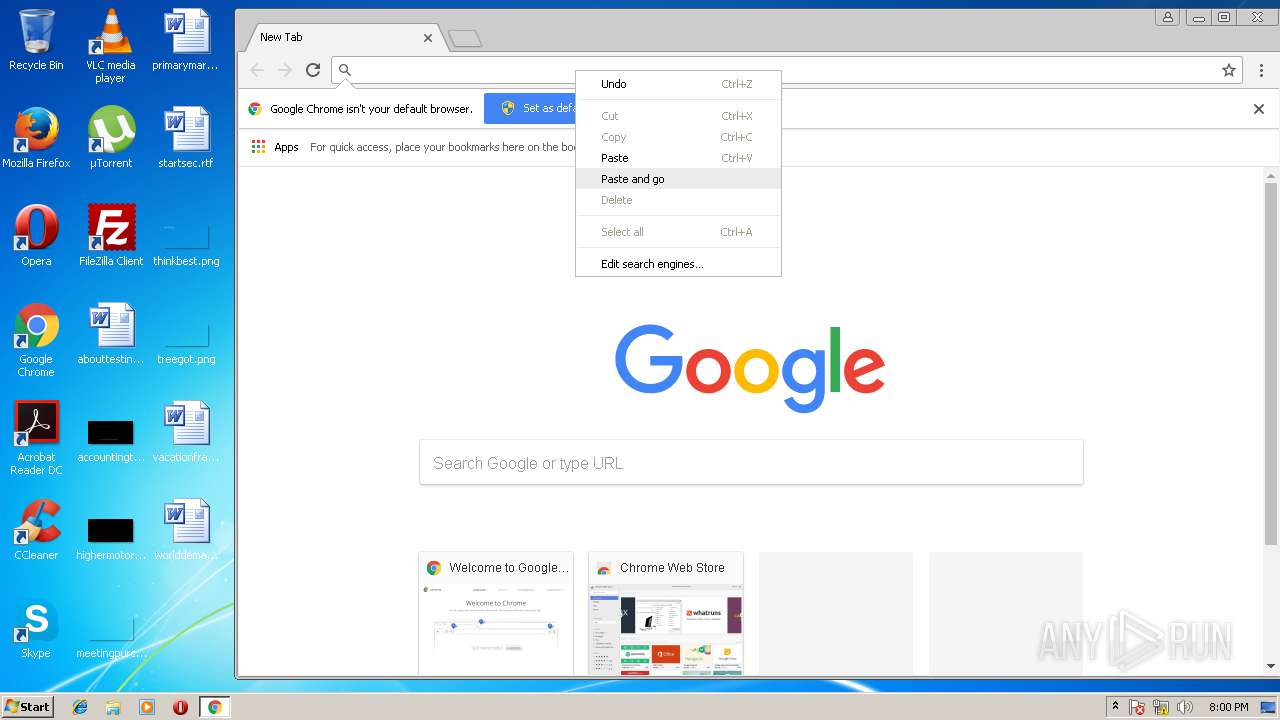Click the Set as default button

click(x=530, y=109)
